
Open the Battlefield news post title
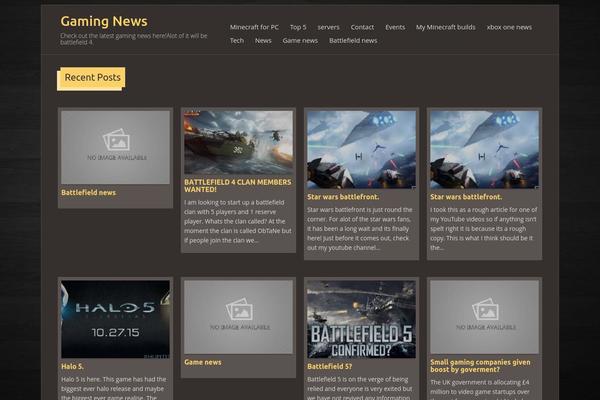click(x=88, y=193)
